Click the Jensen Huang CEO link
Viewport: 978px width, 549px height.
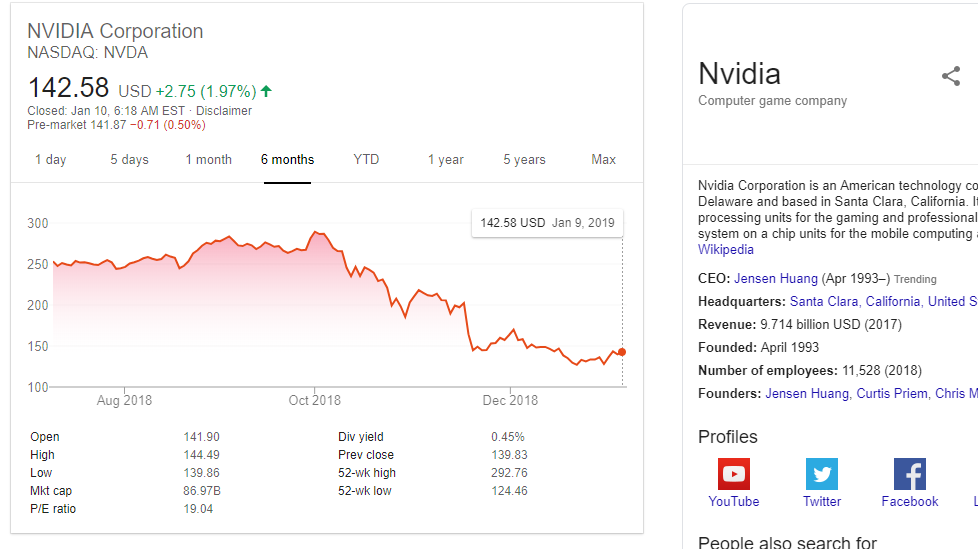(776, 279)
